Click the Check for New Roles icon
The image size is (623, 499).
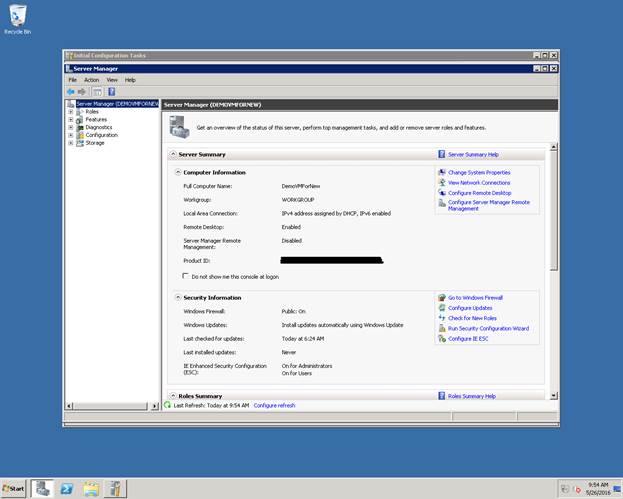[x=442, y=318]
